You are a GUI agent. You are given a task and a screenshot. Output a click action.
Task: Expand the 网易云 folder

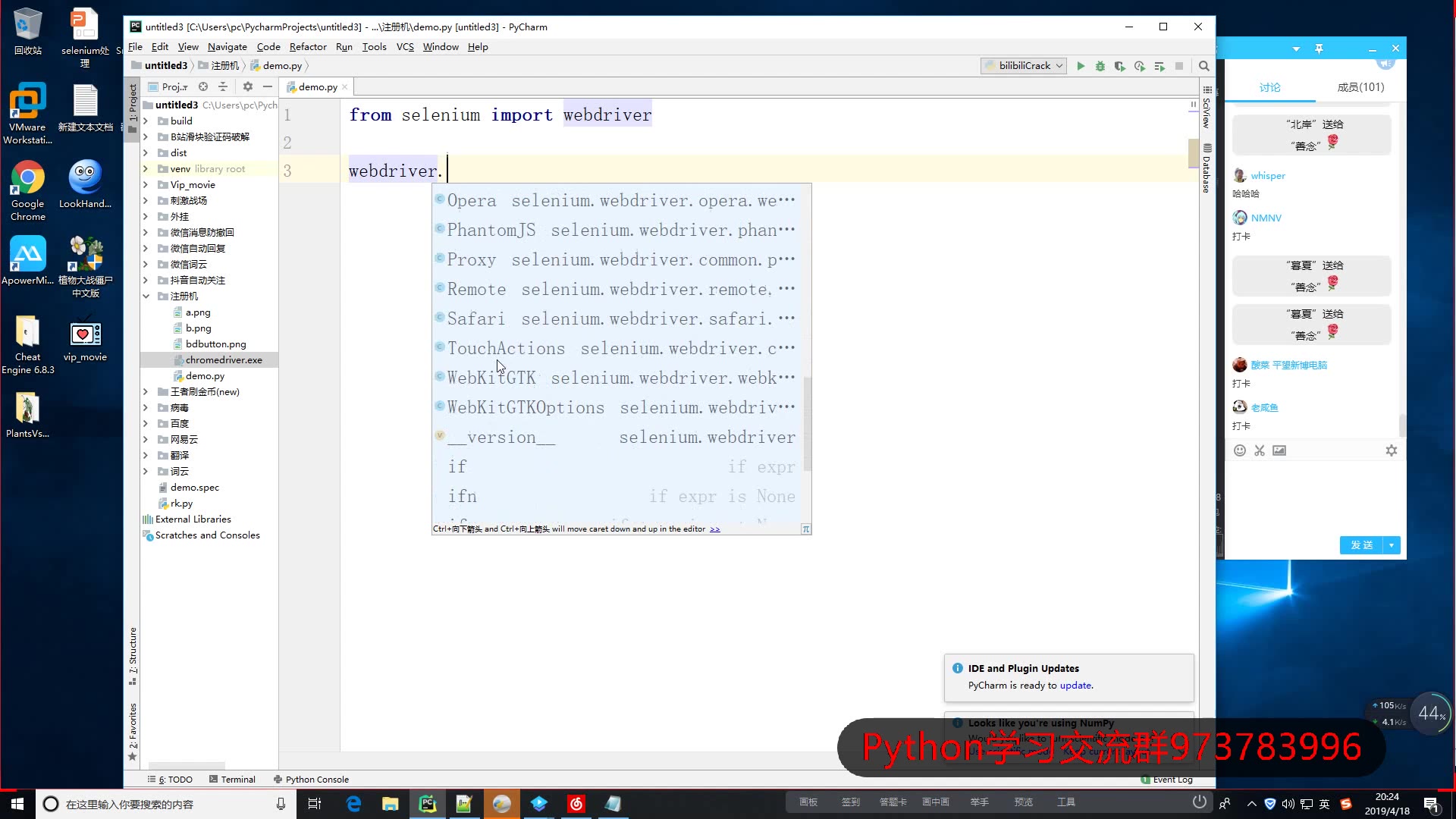(146, 440)
